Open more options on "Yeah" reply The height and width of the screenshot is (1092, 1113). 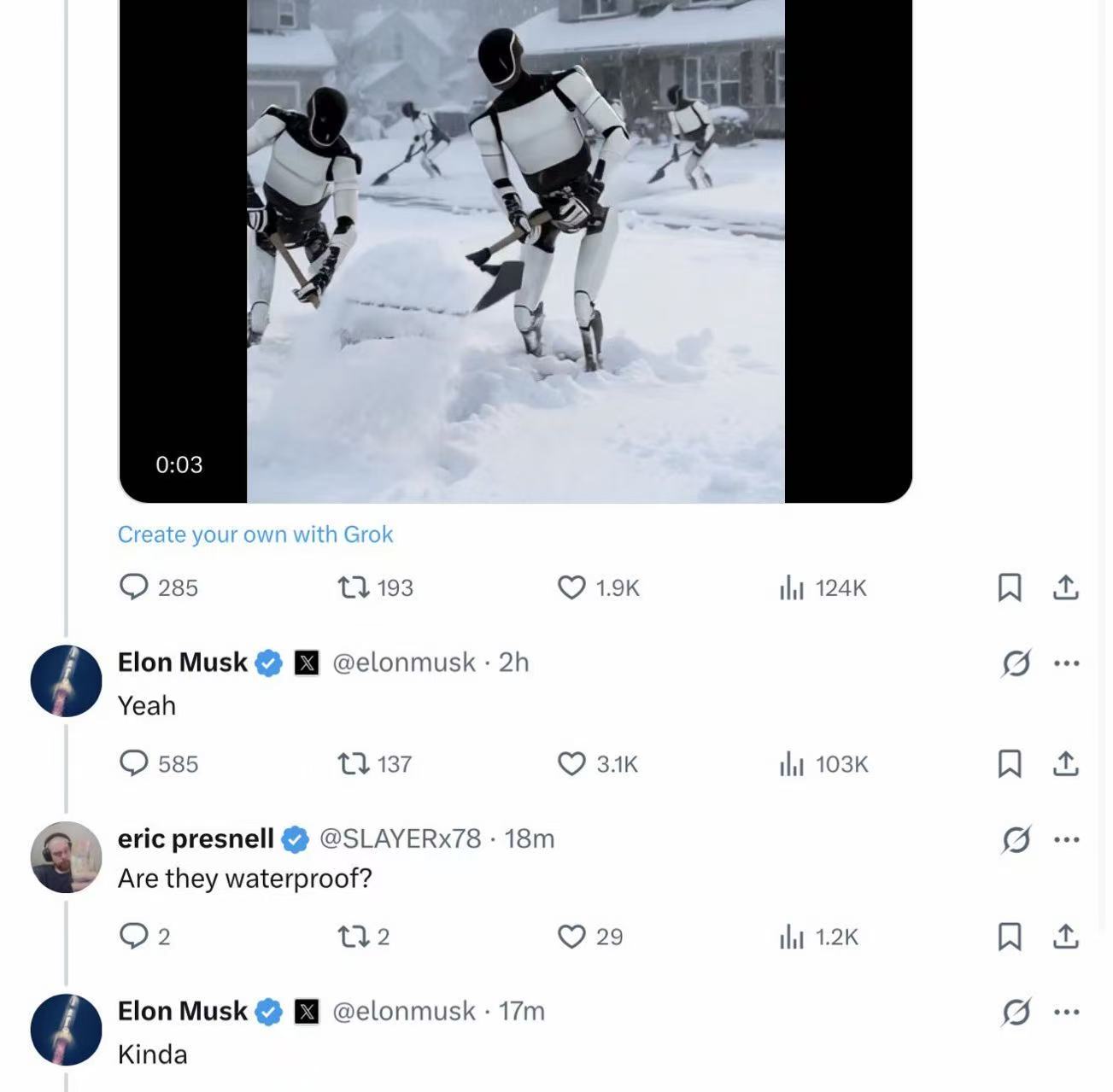tap(1067, 663)
